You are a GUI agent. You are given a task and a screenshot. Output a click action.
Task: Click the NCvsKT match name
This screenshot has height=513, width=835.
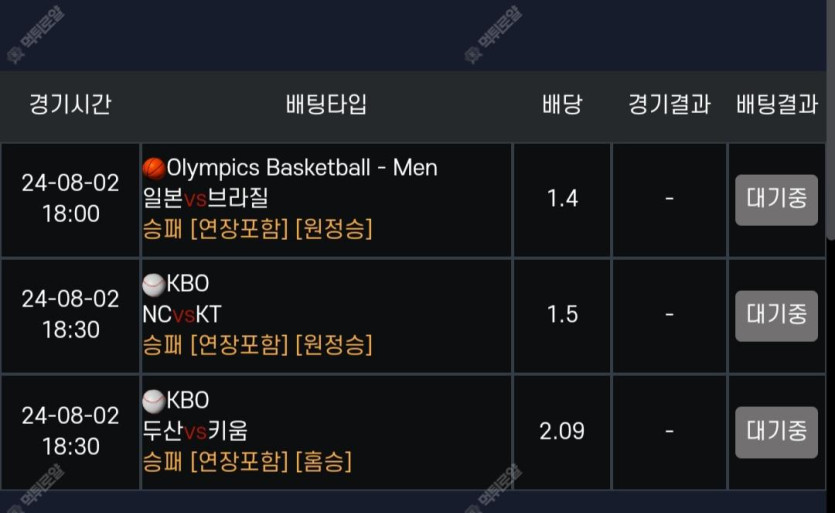pyautogui.click(x=182, y=314)
